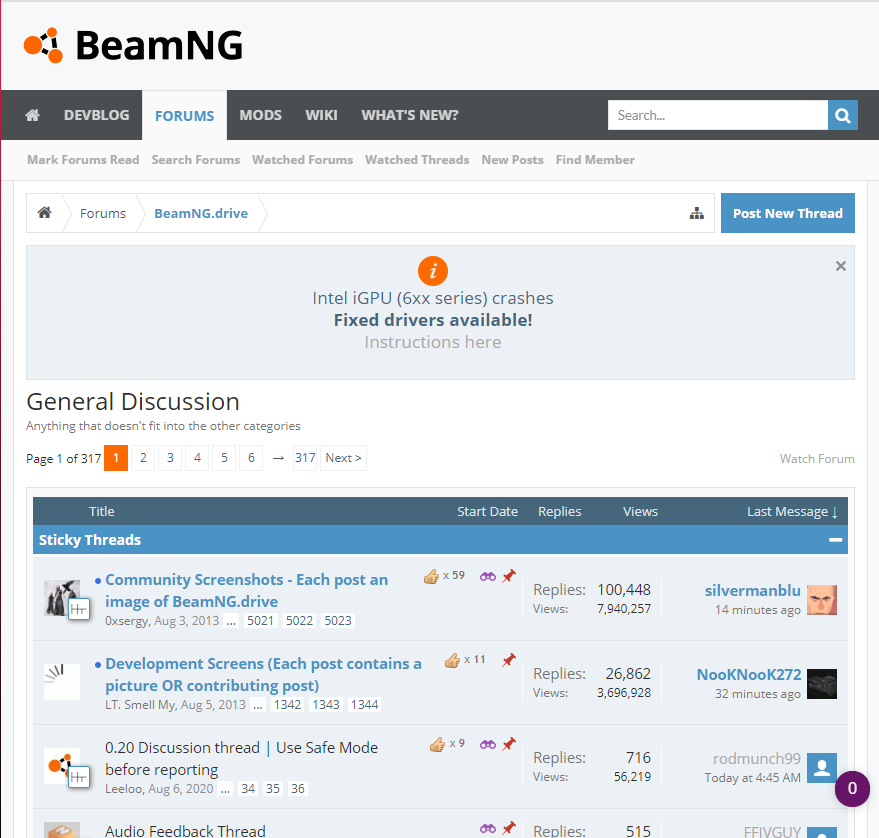Click binoculars icon on Audio Feedback Thread
Viewport: 879px width, 838px height.
(x=488, y=828)
